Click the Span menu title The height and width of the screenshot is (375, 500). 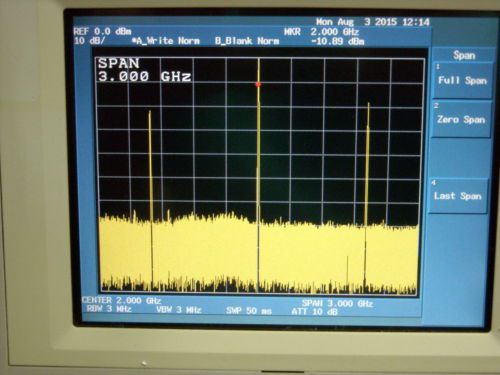(464, 55)
